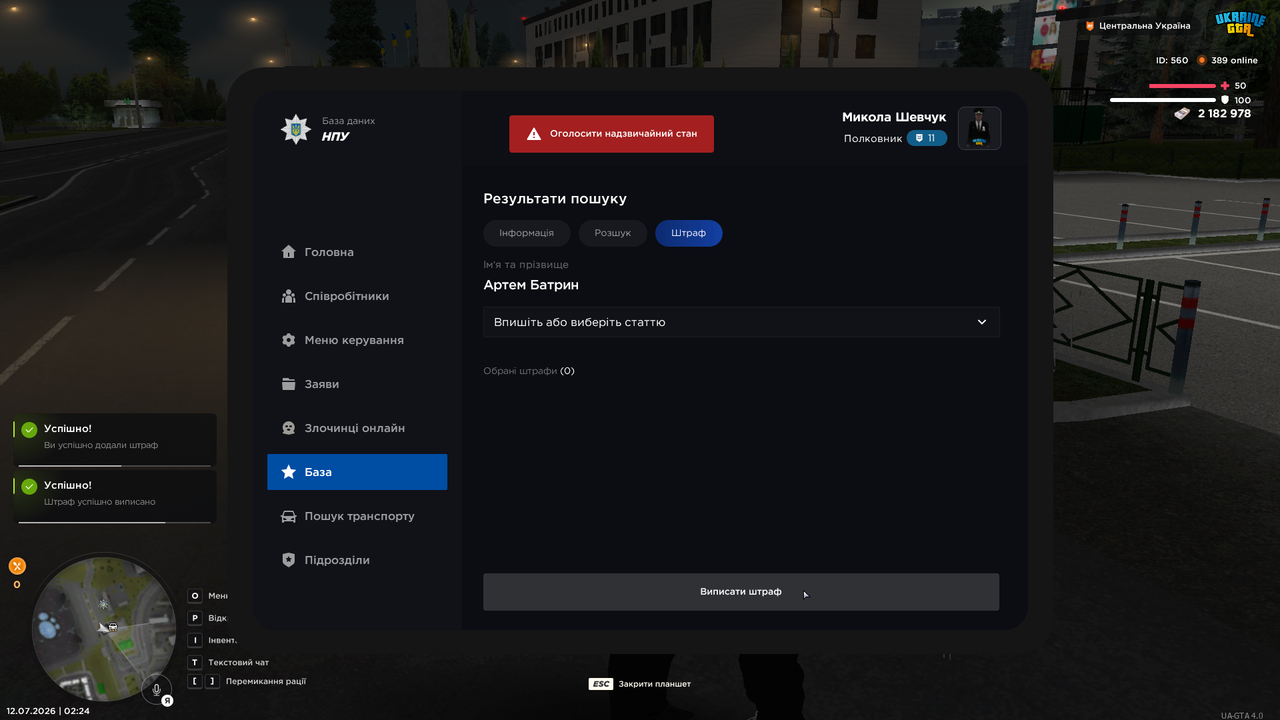Click the I key hint for Інвент.
The width and height of the screenshot is (1280, 720).
point(195,640)
